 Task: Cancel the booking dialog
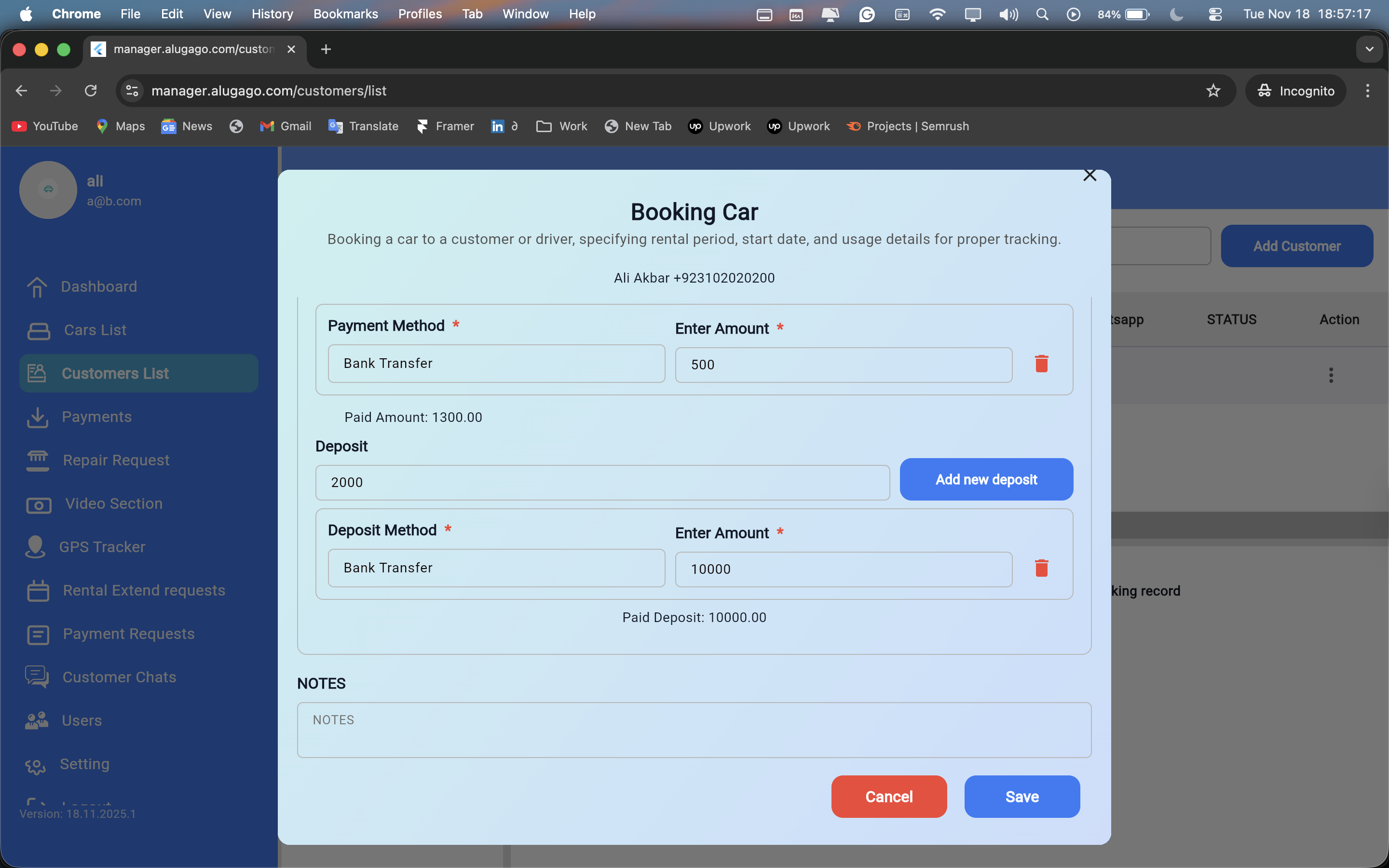click(x=888, y=796)
